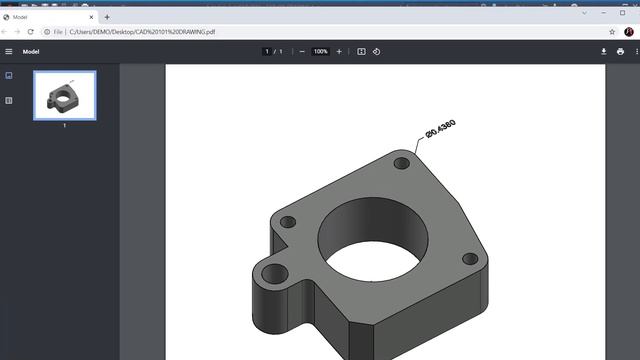
Task: Click the fit to page icon
Action: (x=361, y=51)
